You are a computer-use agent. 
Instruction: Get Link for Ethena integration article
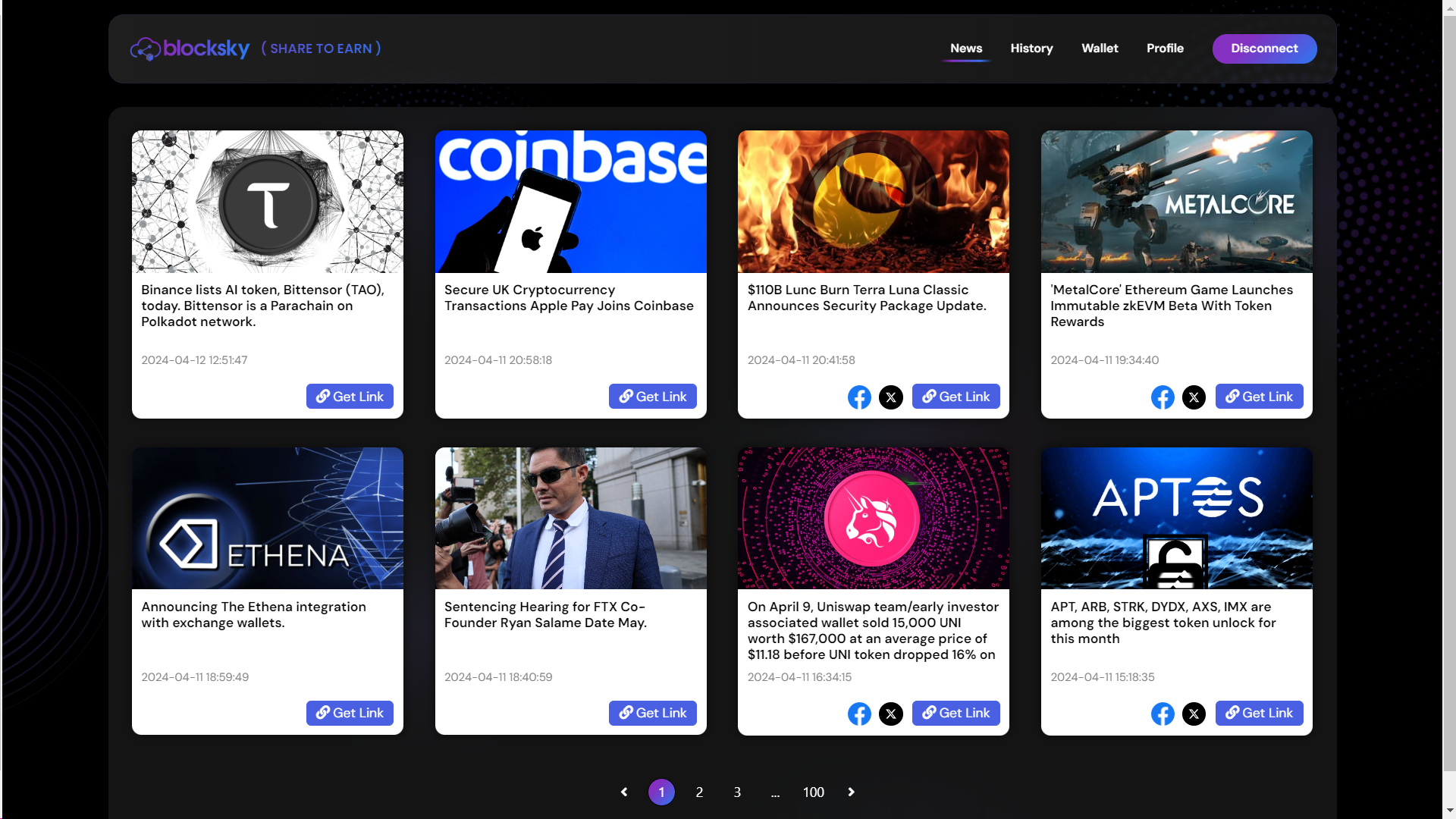[x=350, y=713]
